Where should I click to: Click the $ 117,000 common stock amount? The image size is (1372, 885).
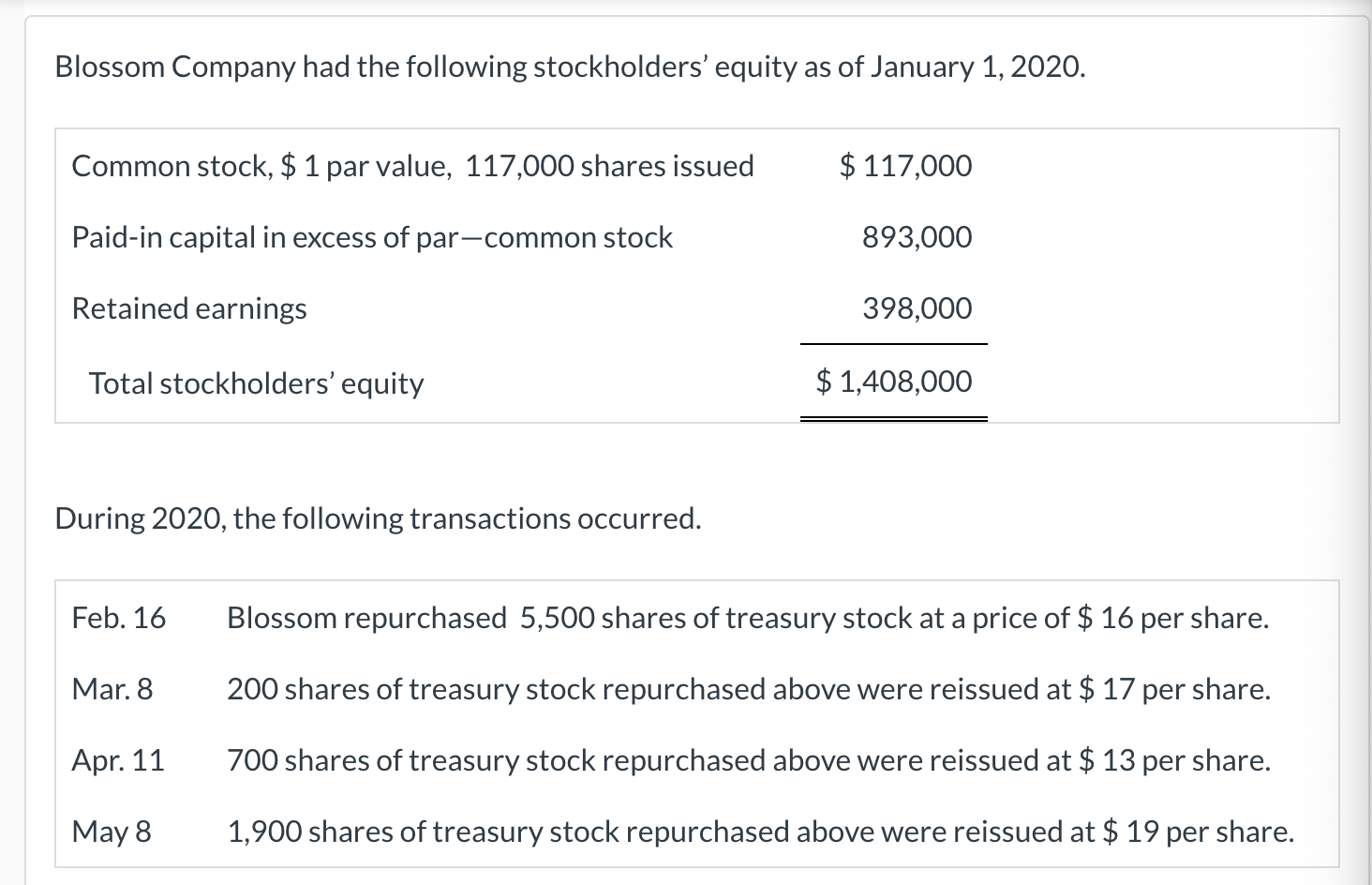(x=905, y=166)
